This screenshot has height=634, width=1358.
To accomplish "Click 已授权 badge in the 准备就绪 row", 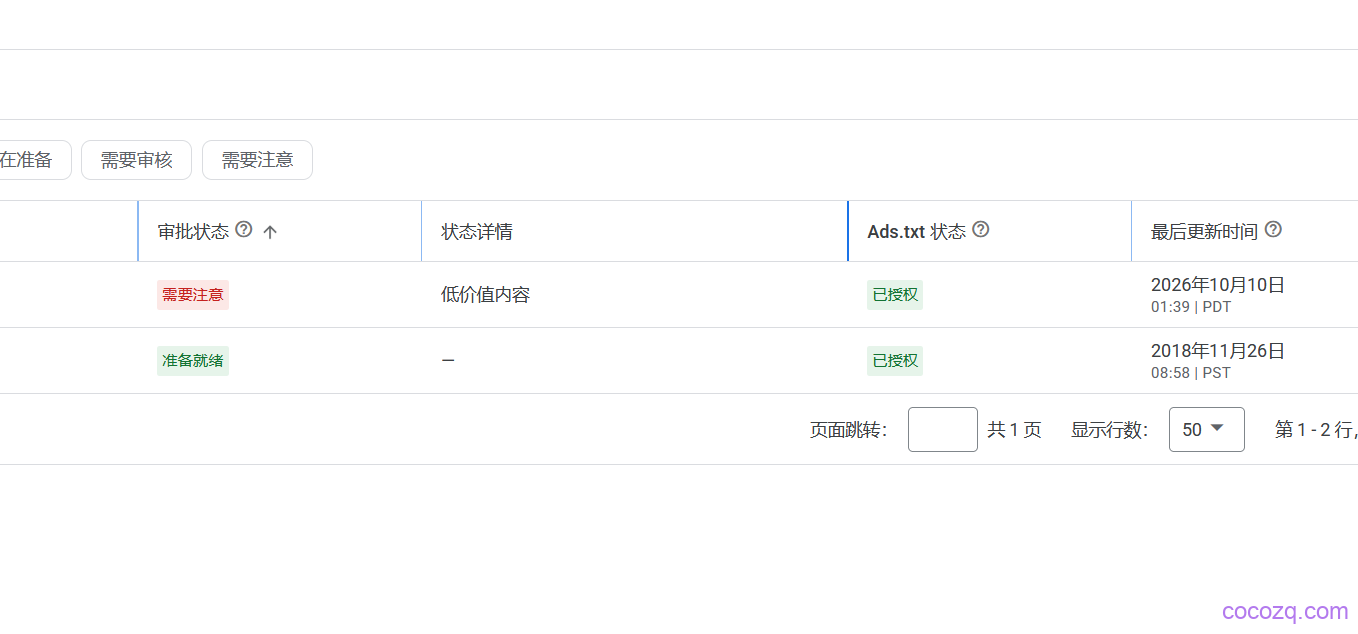I will tap(895, 361).
